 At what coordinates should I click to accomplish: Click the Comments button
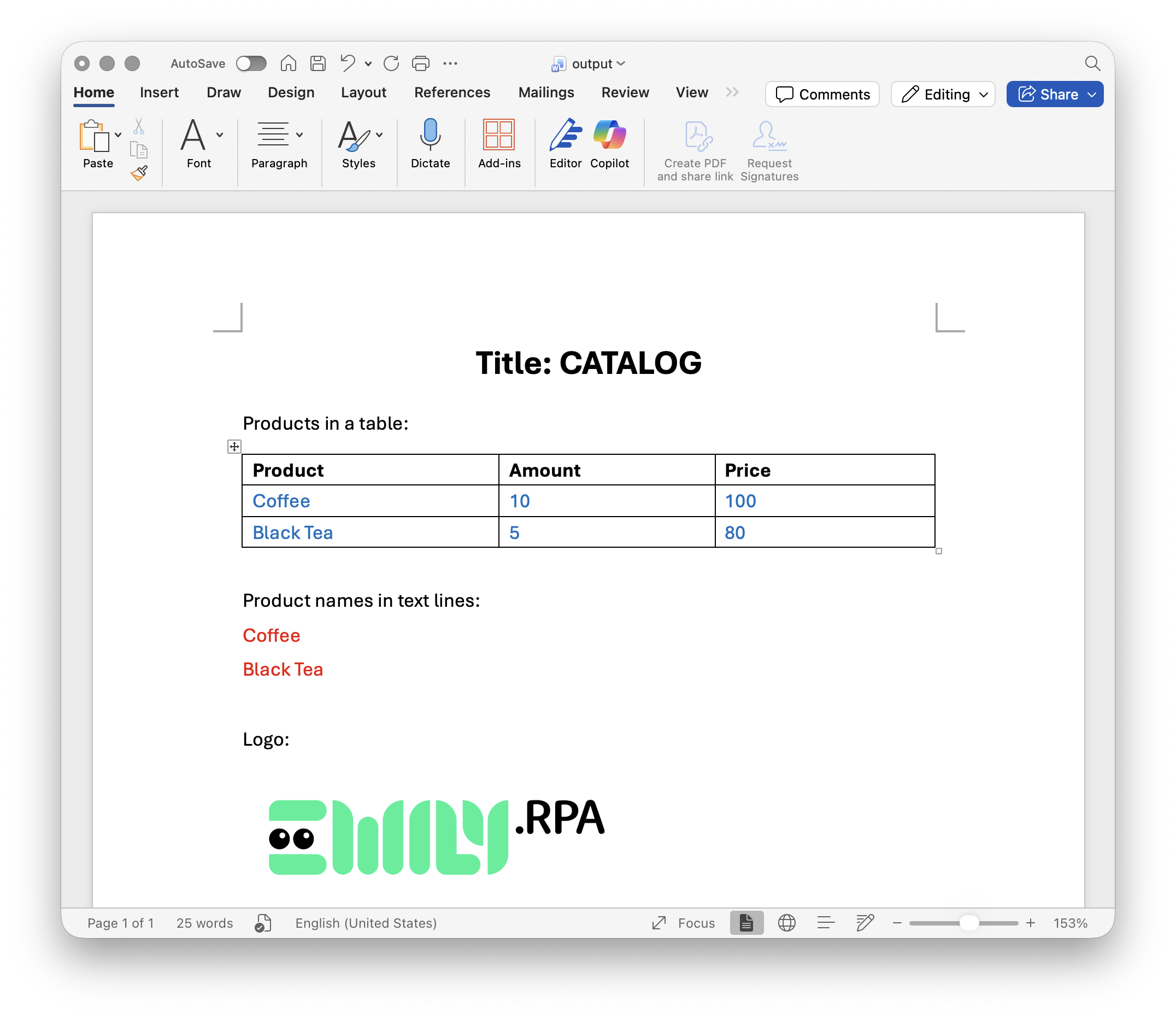click(822, 95)
